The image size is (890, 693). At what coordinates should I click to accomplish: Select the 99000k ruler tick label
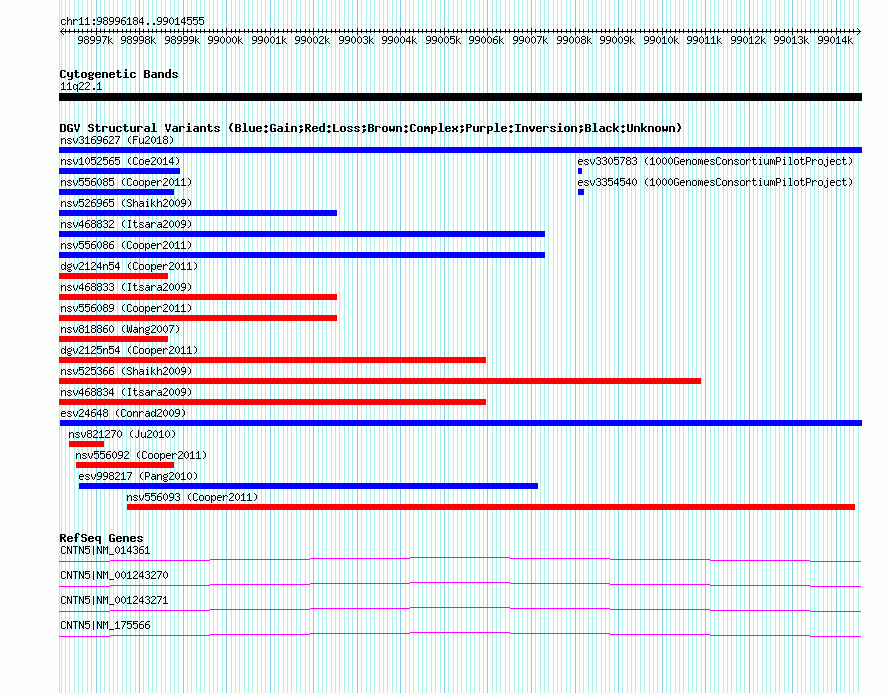click(225, 40)
